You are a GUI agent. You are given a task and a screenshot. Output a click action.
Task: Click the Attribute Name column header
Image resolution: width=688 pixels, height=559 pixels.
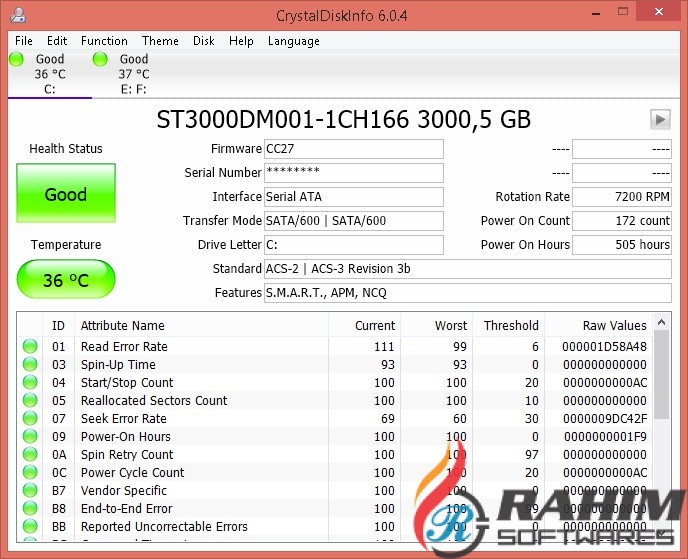pos(123,325)
